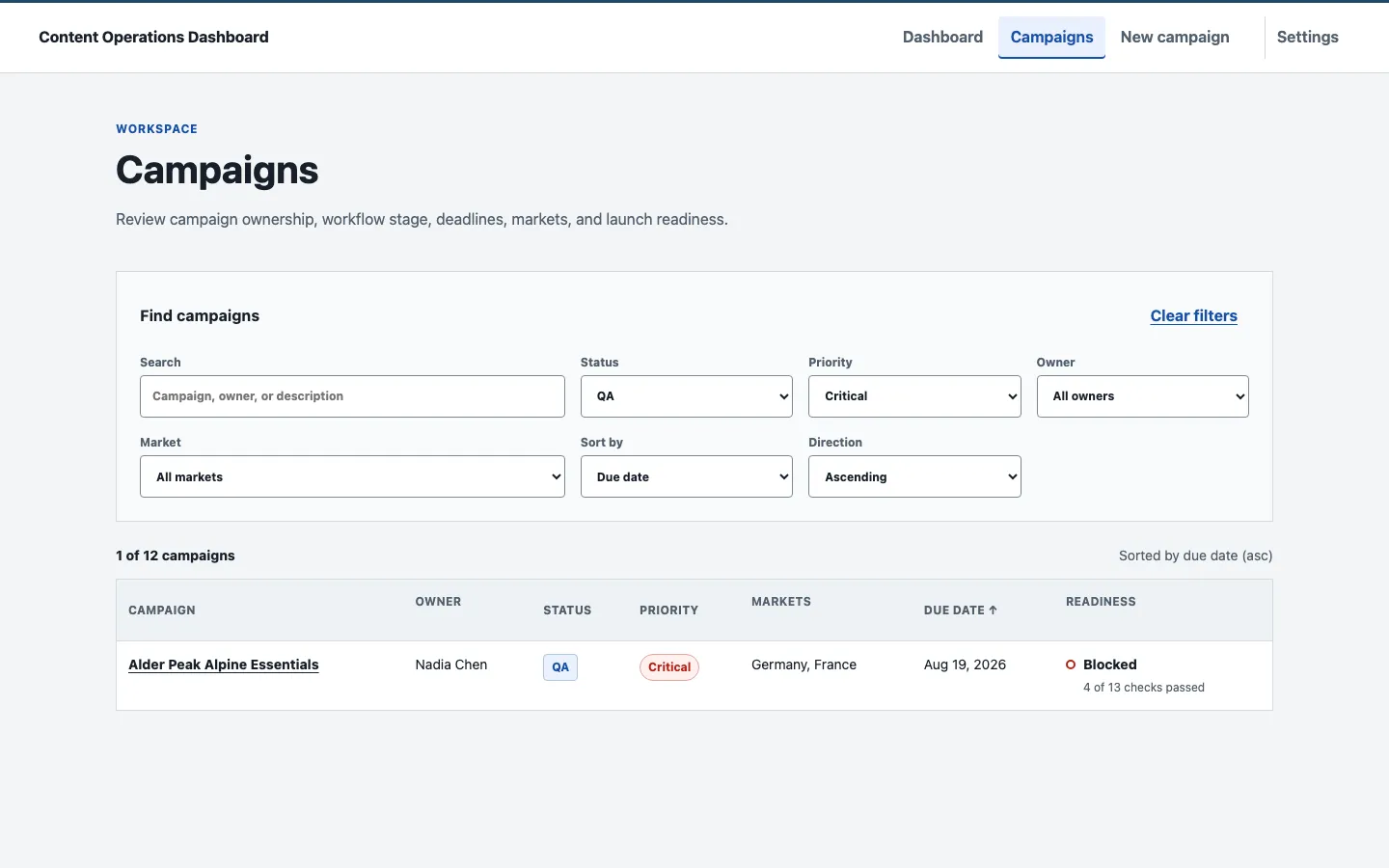Click the Campaign column header
Image resolution: width=1389 pixels, height=868 pixels.
pyautogui.click(x=162, y=610)
